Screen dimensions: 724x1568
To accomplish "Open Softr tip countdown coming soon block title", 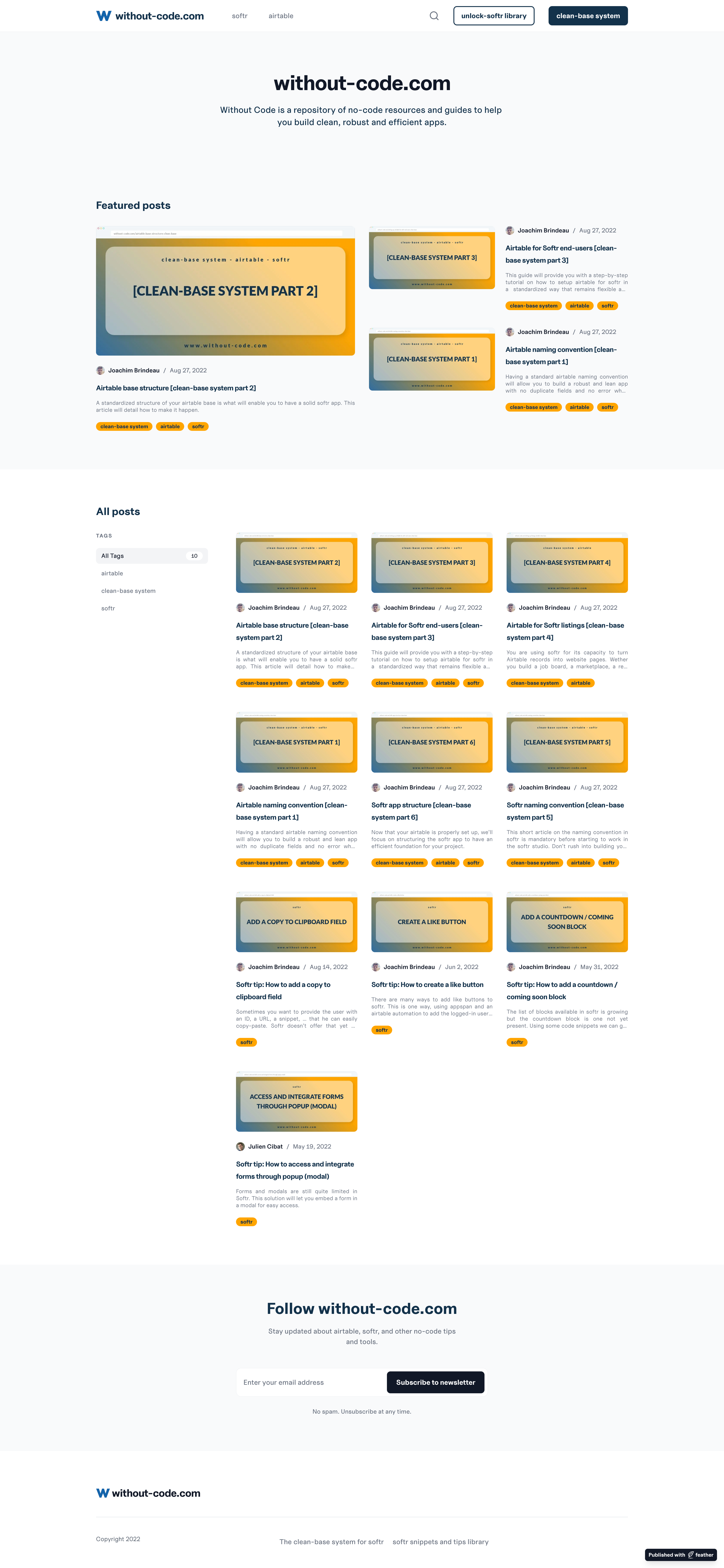I will [562, 990].
